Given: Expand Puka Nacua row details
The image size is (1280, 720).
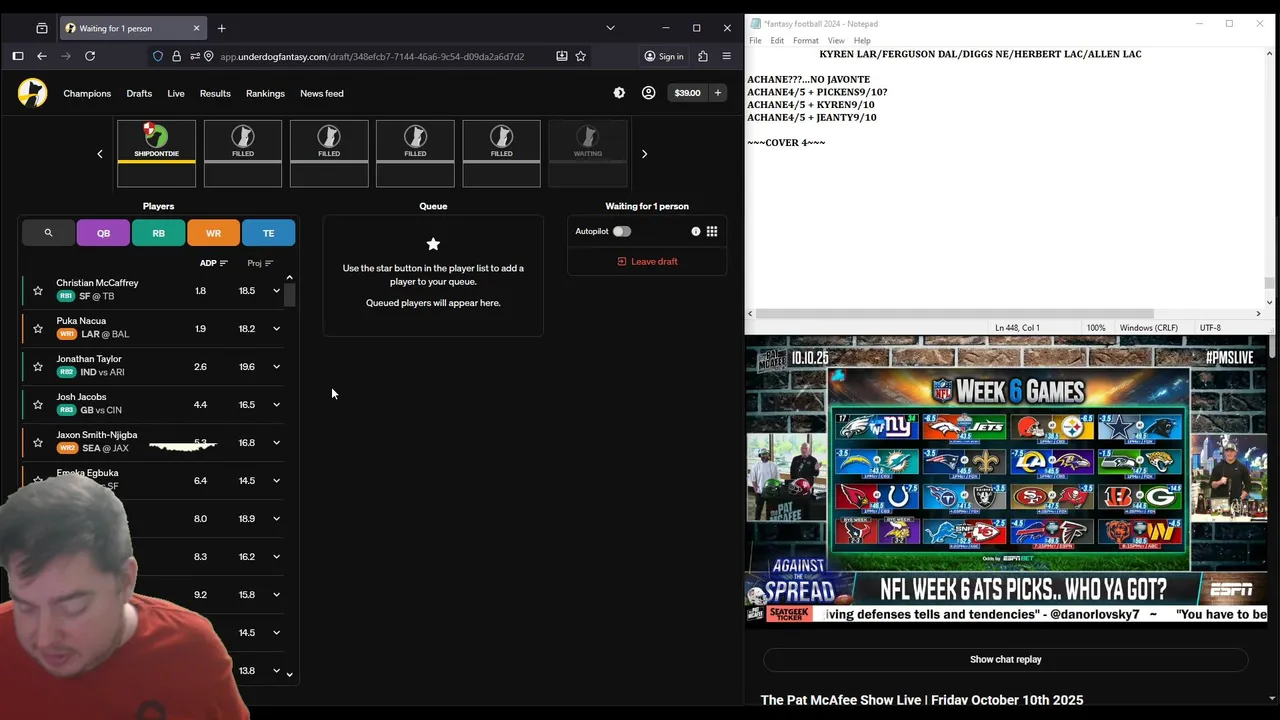Looking at the screenshot, I should pos(277,329).
